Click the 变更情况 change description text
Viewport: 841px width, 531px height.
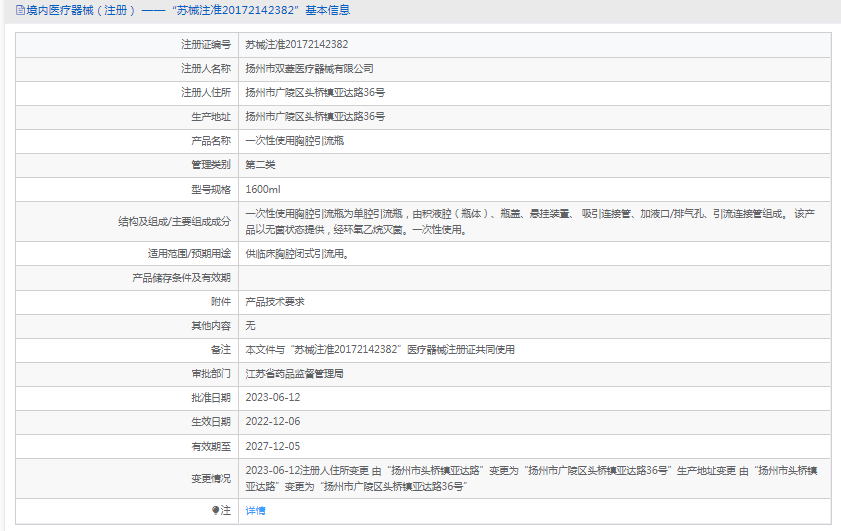pyautogui.click(x=531, y=478)
